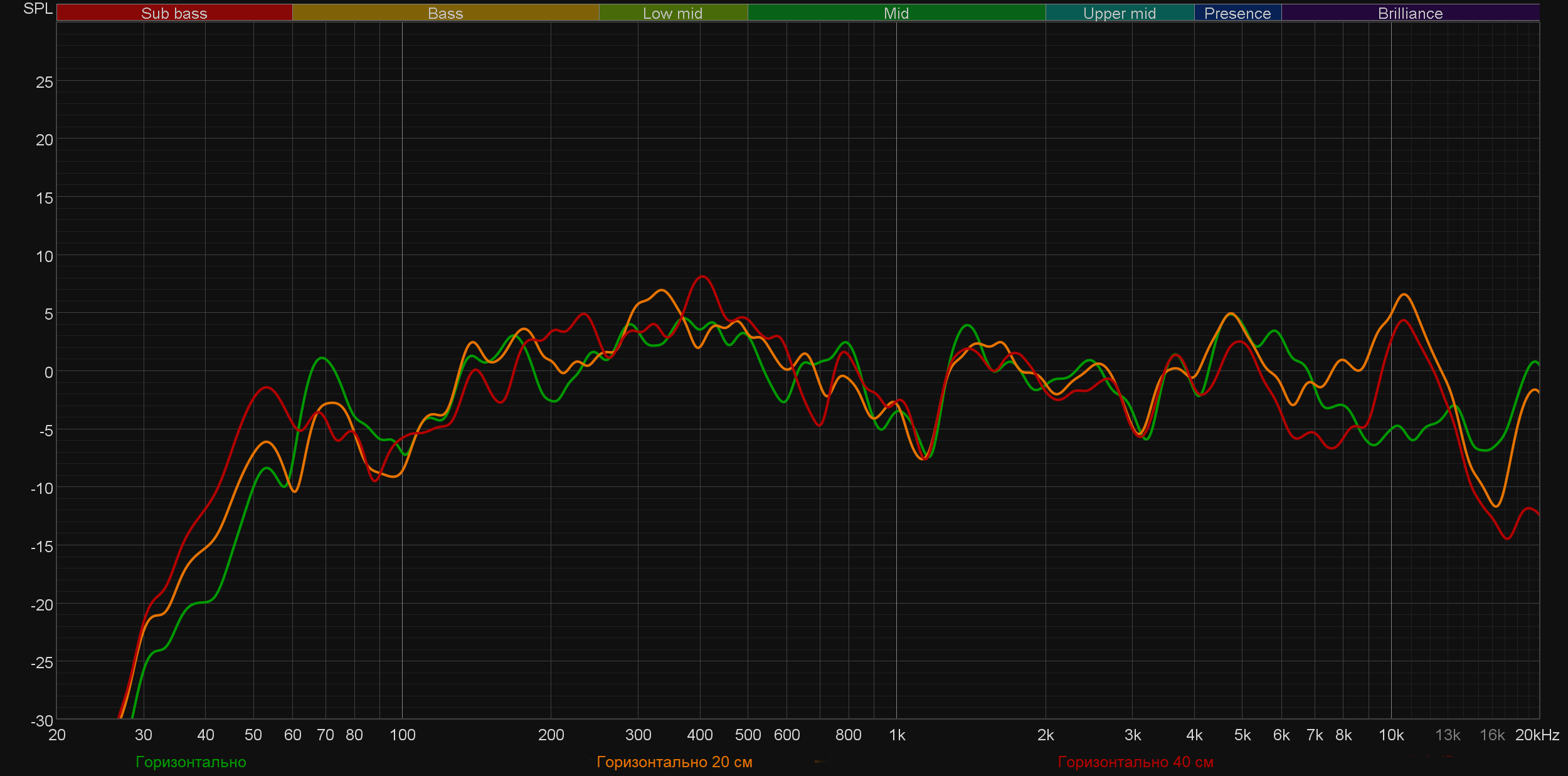
Task: Click the 10k frequency axis label
Action: 1391,735
